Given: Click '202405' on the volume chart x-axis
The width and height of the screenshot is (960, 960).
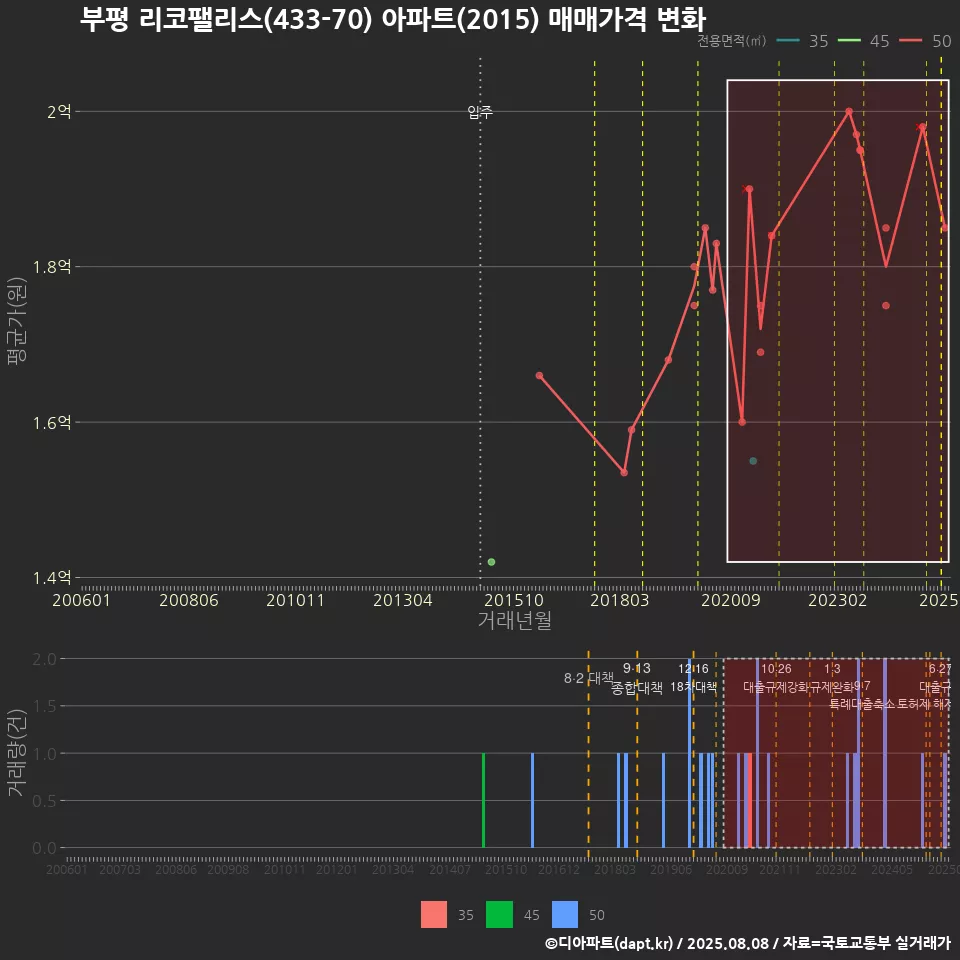Looking at the screenshot, I should tap(892, 869).
